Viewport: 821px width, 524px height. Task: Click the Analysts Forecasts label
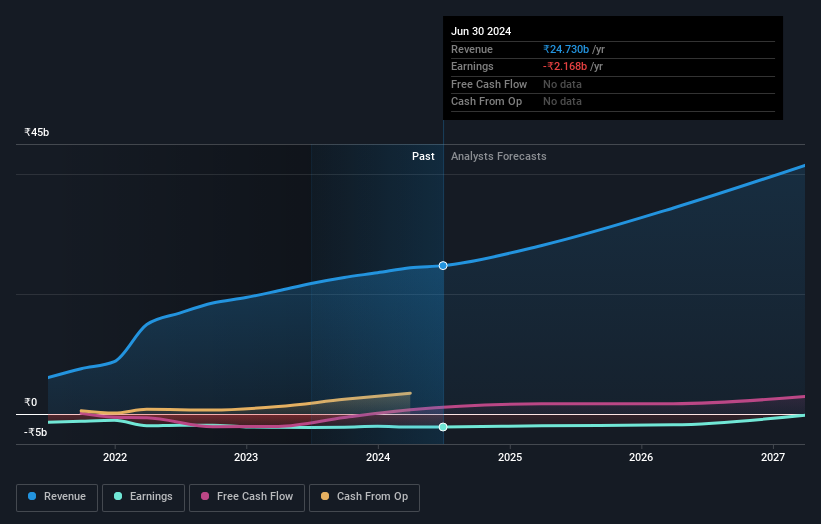(498, 157)
